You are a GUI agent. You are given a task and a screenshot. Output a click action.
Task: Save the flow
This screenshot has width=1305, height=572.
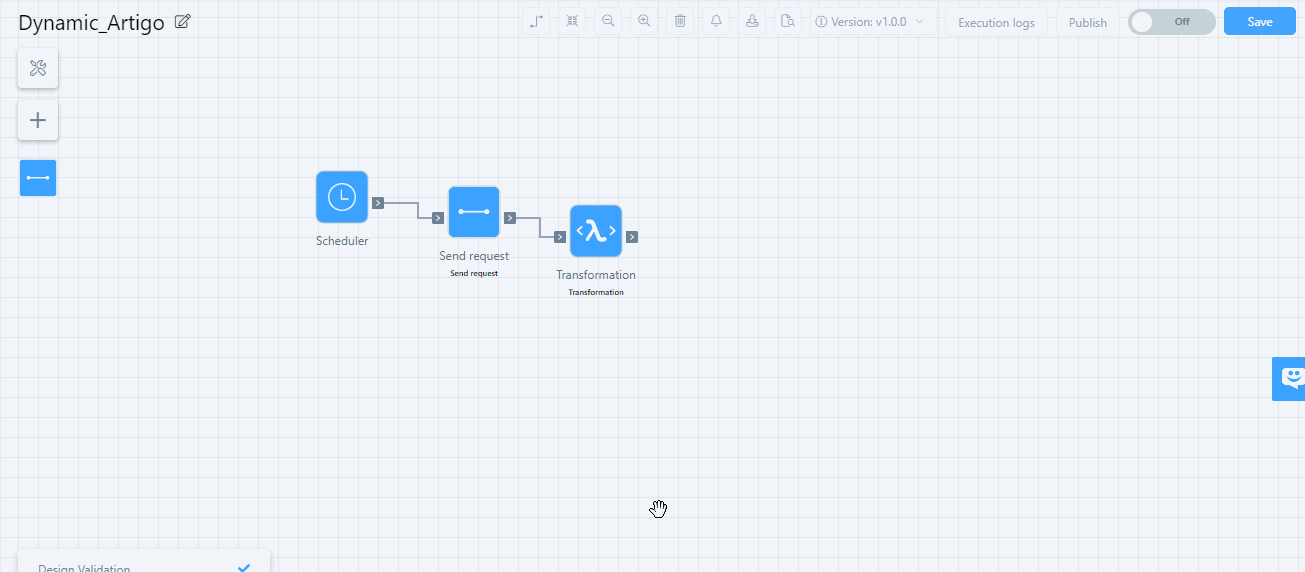(x=1259, y=22)
